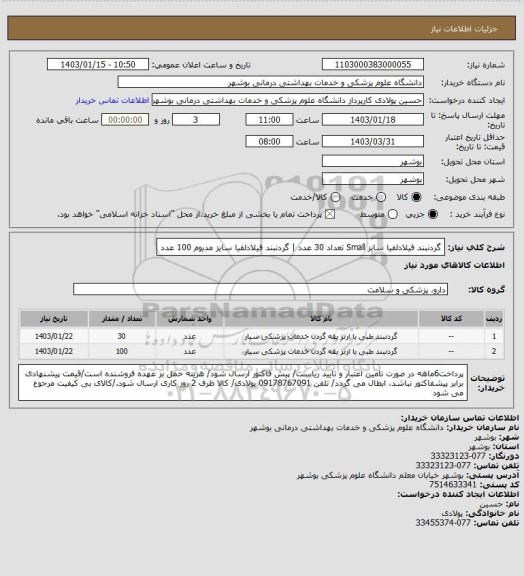Image resolution: width=524 pixels, height=576 pixels.
Task: Click the اطلاعات تماس سازمان خریدار heading
Action: click(460, 418)
